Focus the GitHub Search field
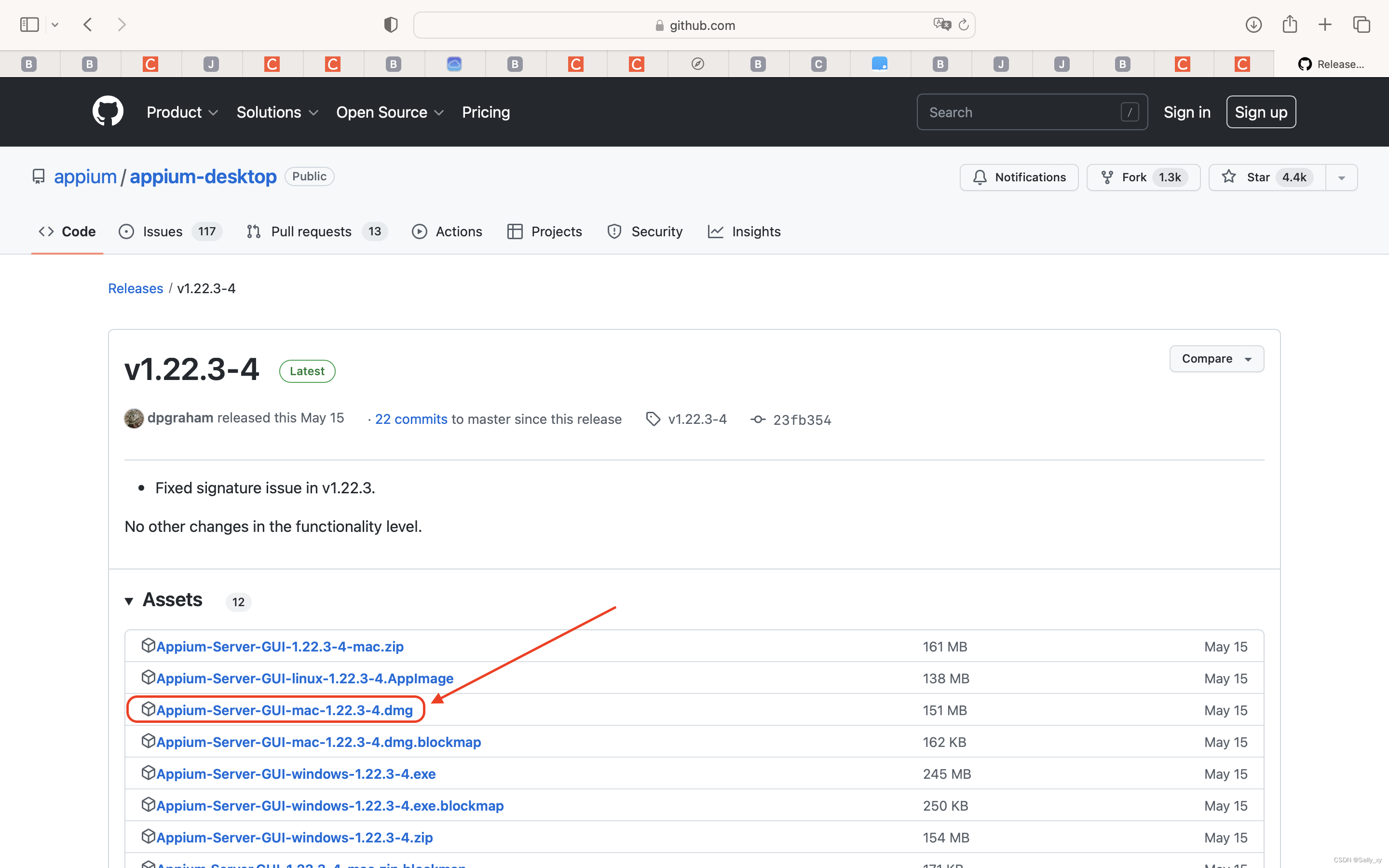The image size is (1389, 868). pos(1032,112)
